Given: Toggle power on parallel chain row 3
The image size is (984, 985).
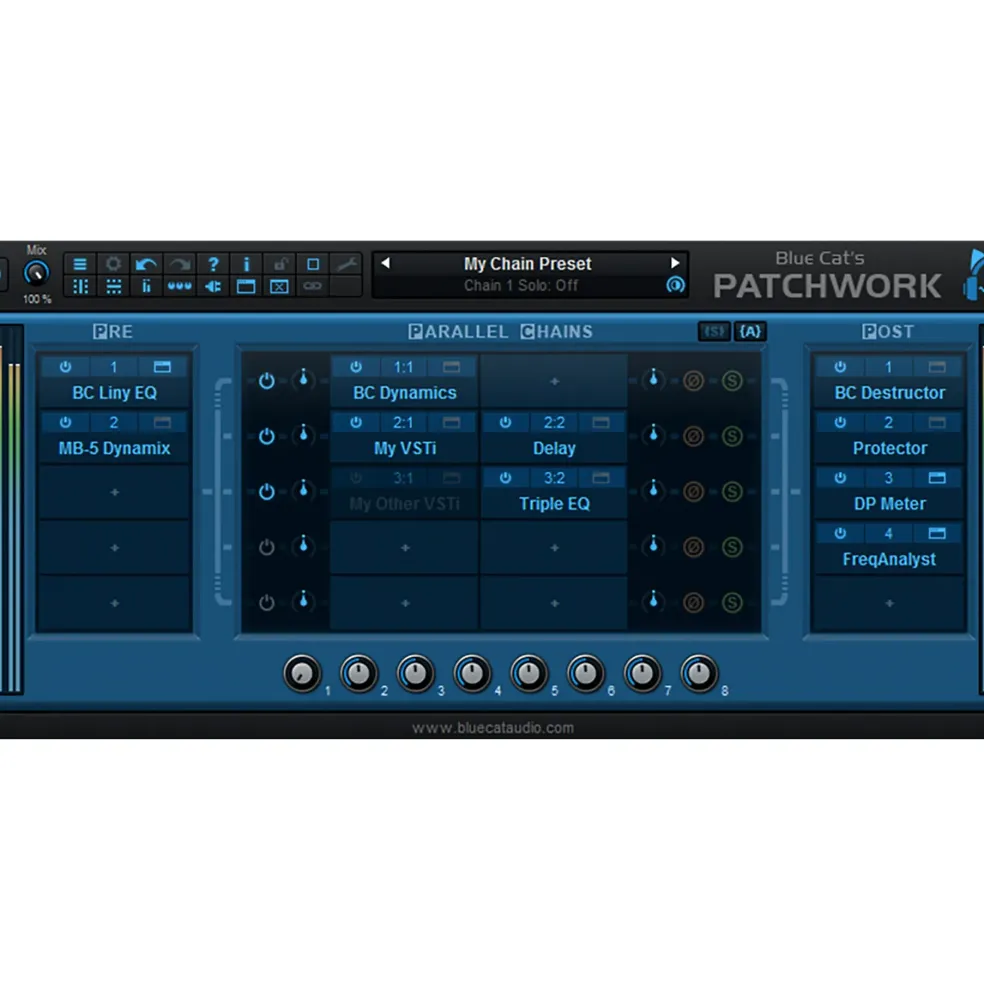Looking at the screenshot, I should [266, 491].
